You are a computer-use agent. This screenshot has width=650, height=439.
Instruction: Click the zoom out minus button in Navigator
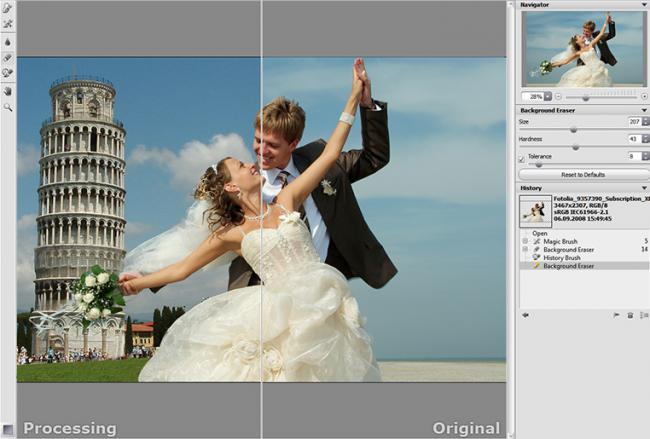click(558, 97)
